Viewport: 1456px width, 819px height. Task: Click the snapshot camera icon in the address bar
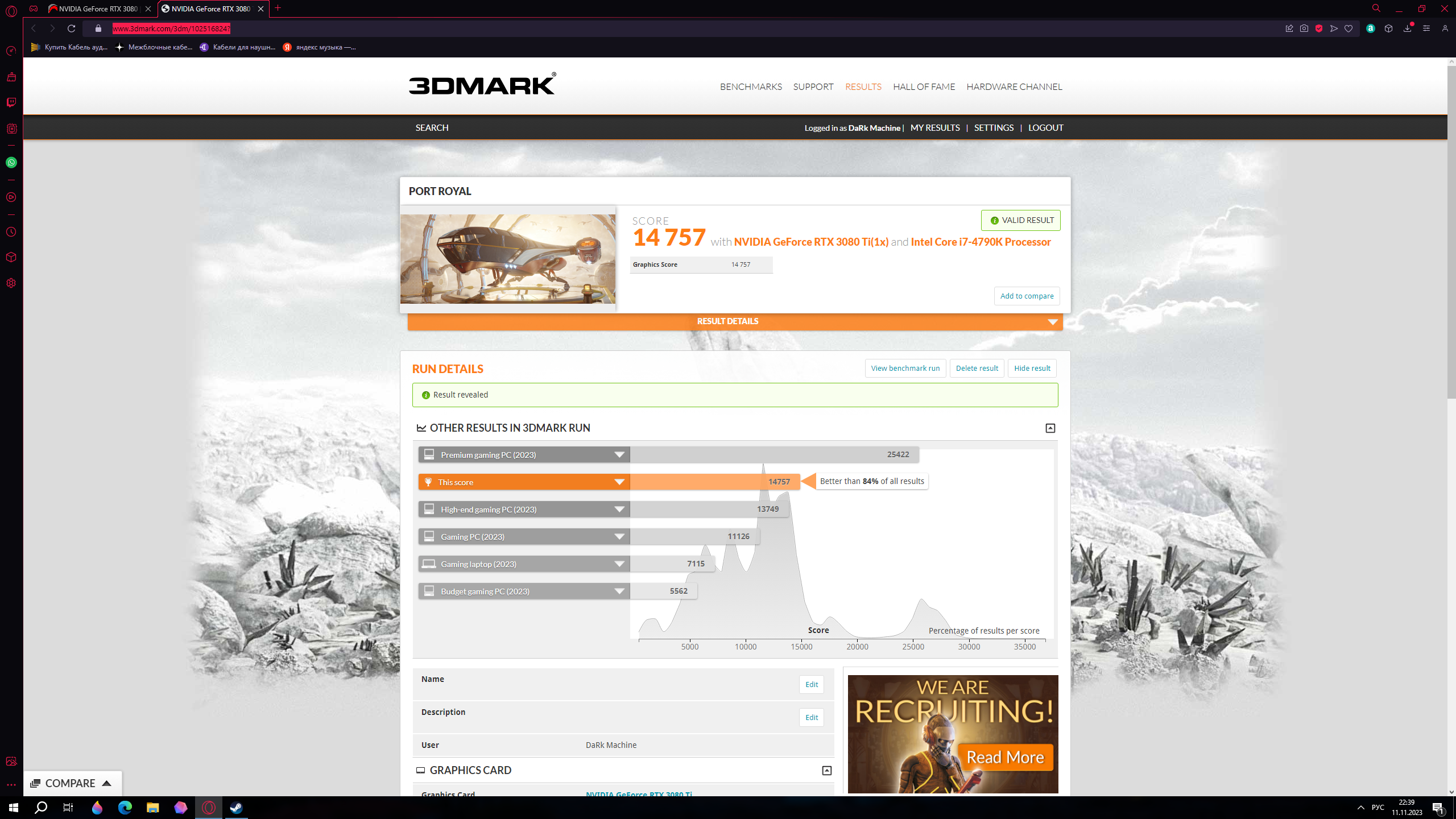coord(1304,28)
